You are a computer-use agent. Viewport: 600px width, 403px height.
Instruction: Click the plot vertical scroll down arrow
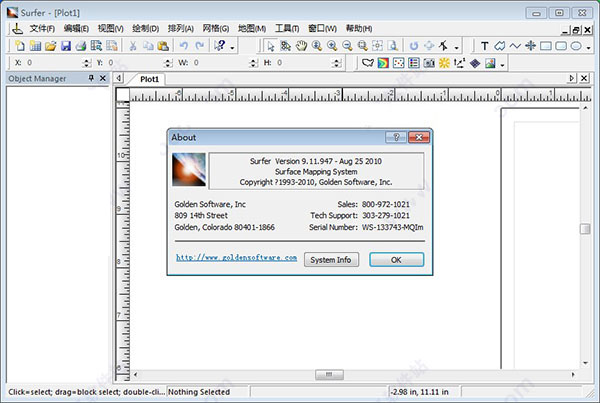coord(585,363)
